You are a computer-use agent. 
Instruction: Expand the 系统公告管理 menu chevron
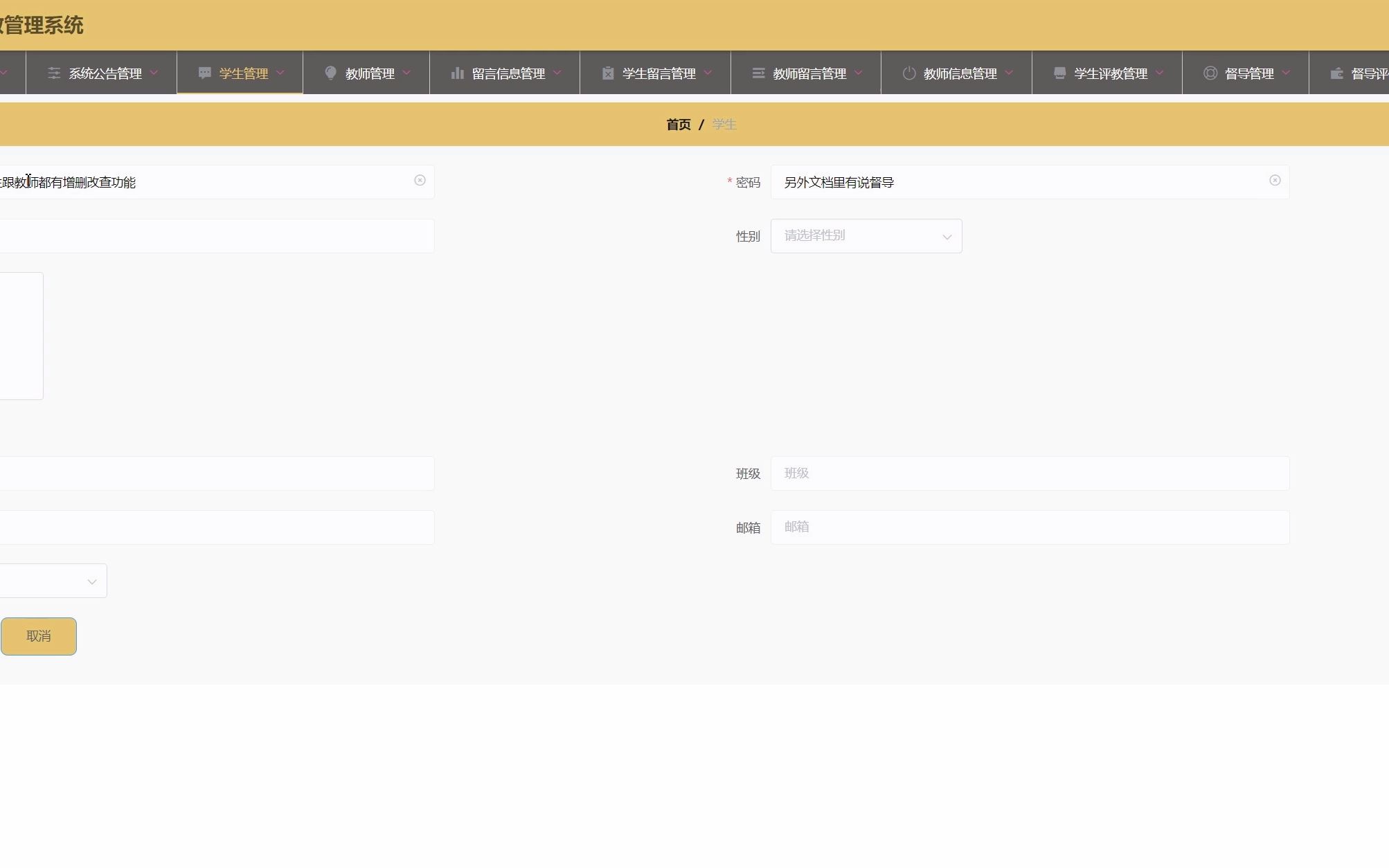[x=154, y=73]
